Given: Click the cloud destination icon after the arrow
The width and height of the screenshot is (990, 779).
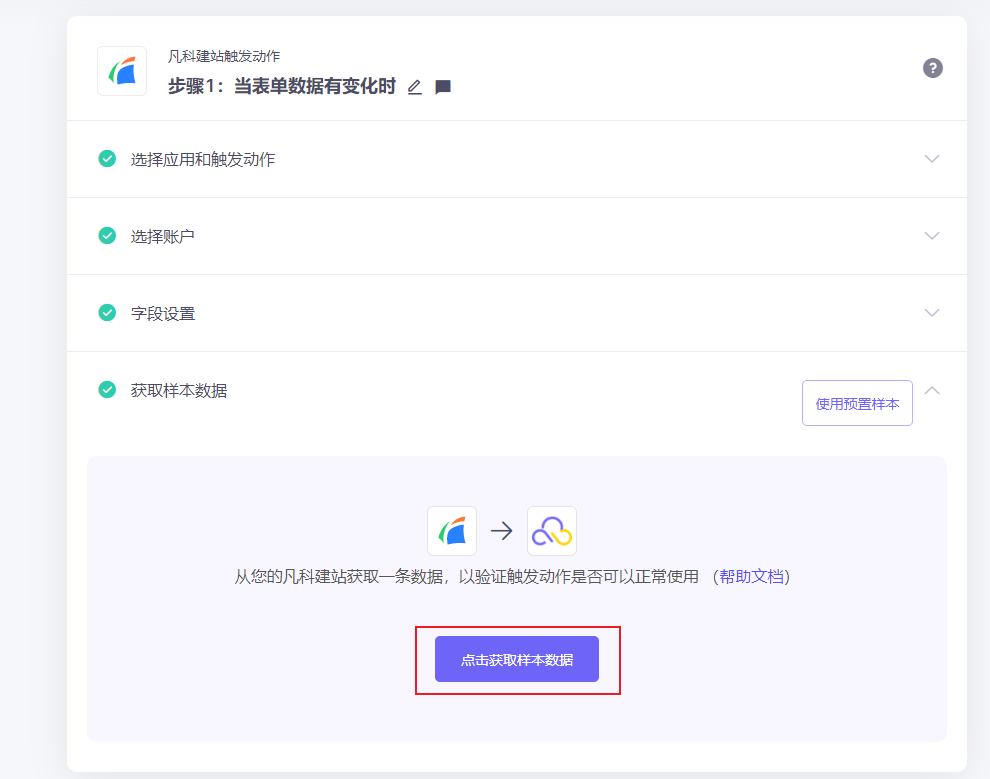Looking at the screenshot, I should point(552,531).
